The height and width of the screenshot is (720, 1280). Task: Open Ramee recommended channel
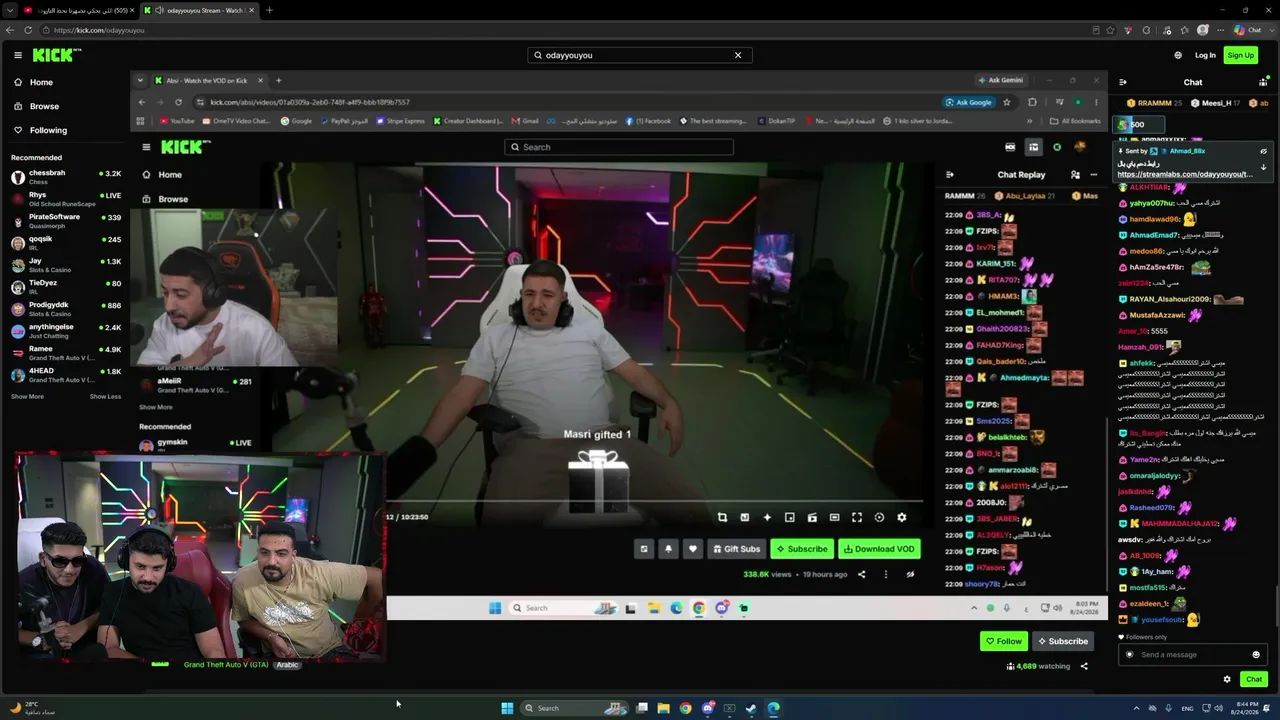(x=66, y=352)
